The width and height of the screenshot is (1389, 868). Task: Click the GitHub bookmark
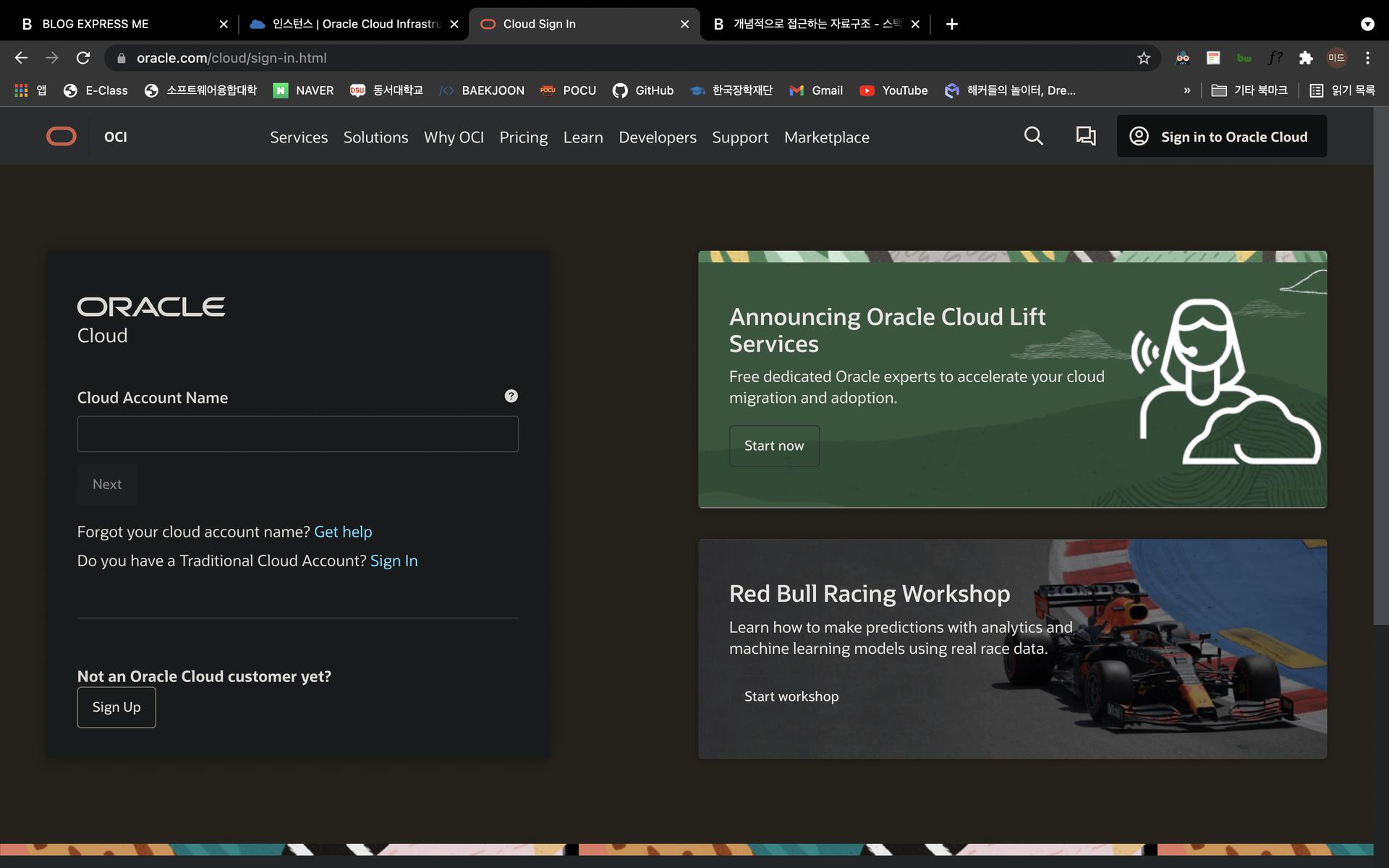643,90
